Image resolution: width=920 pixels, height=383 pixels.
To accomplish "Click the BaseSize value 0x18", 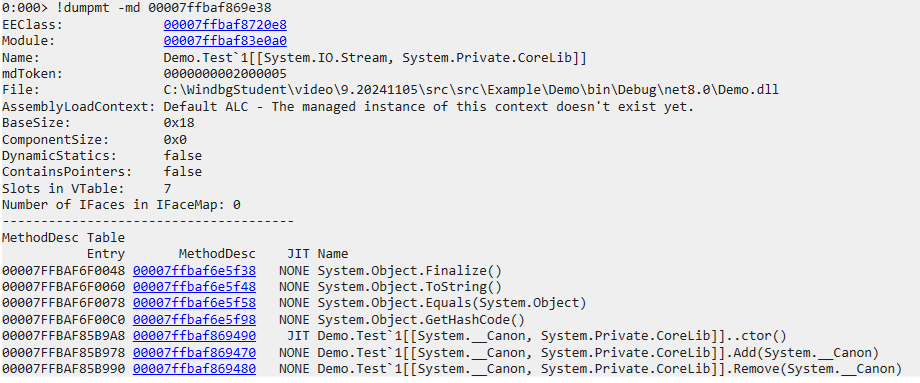I will [x=179, y=123].
